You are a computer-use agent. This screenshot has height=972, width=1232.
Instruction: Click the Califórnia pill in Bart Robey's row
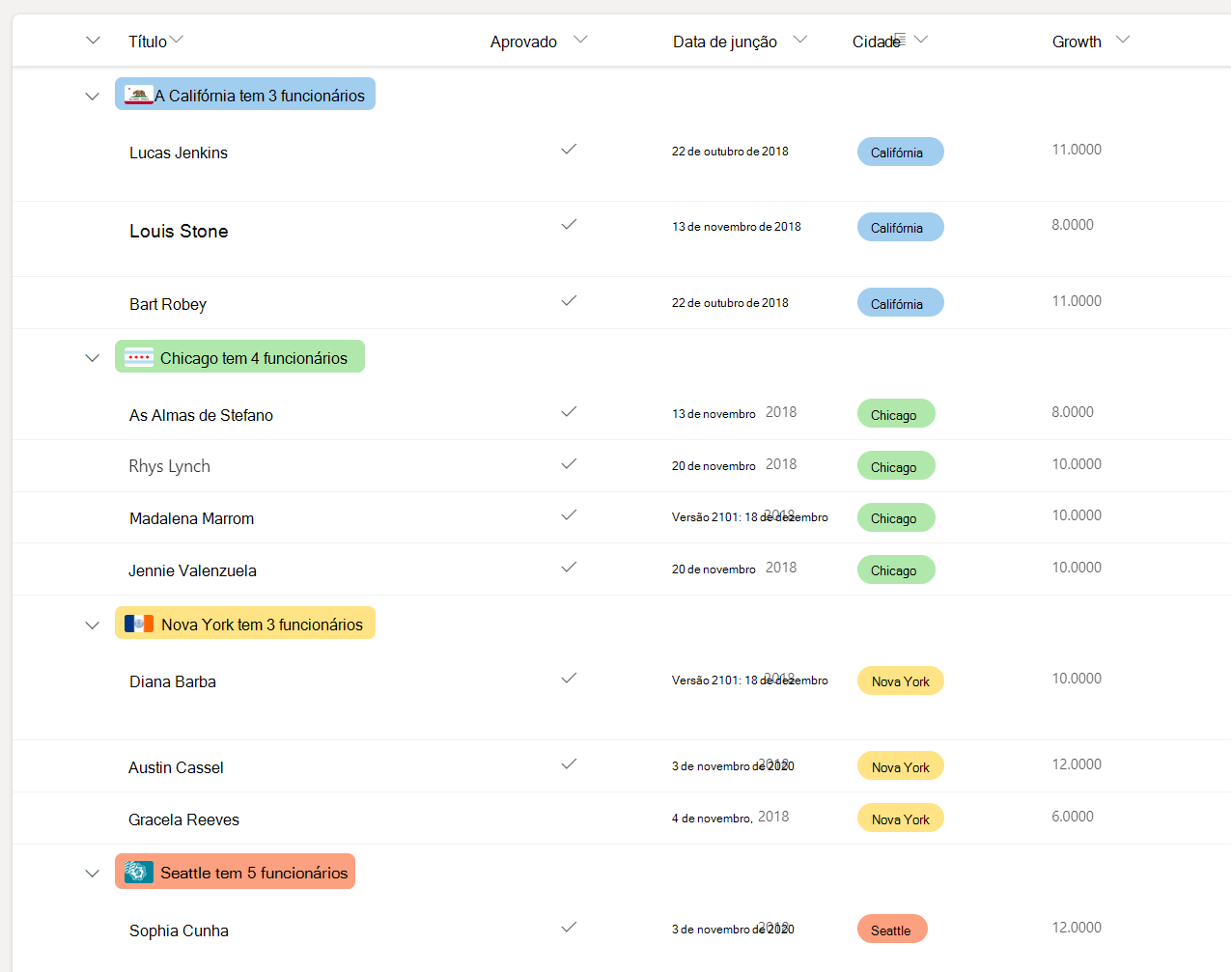click(900, 303)
